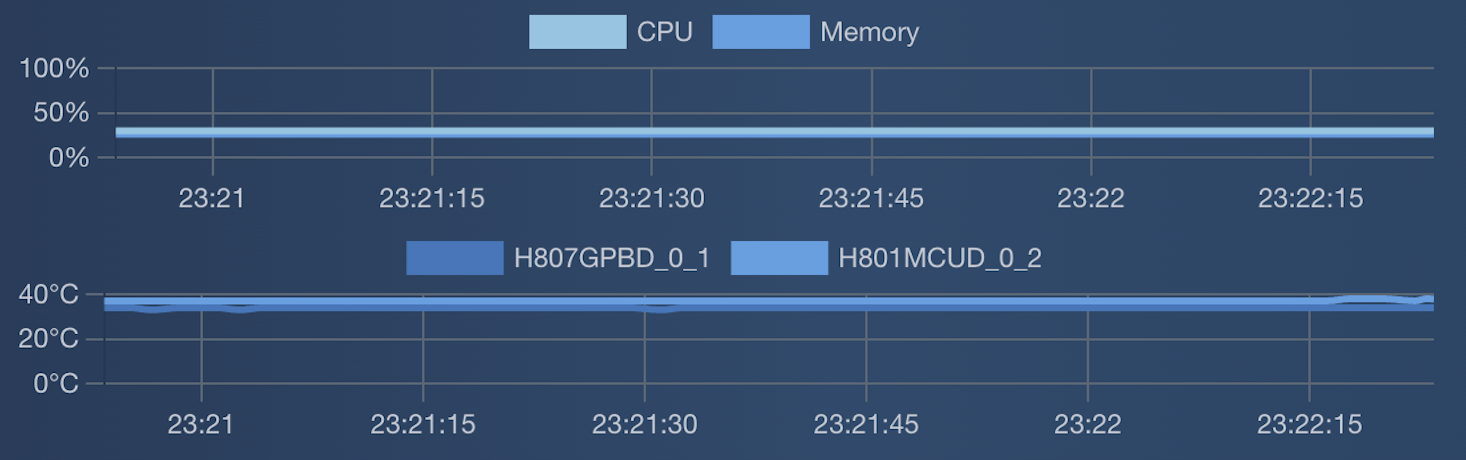Click the 23:22 time label on the CPU/Memory chart
Screen dimensions: 1466x460
(x=1091, y=198)
